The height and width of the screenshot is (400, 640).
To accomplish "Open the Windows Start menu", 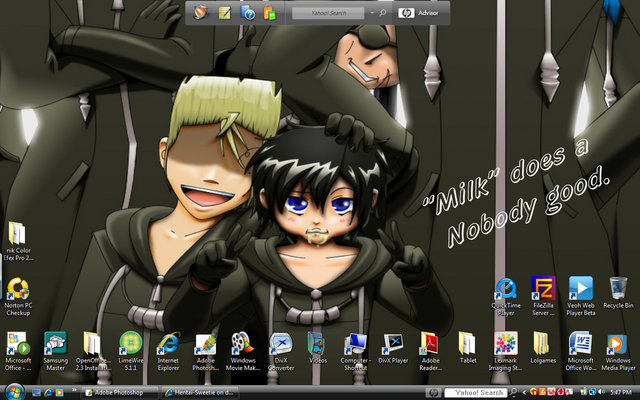I will [x=15, y=392].
